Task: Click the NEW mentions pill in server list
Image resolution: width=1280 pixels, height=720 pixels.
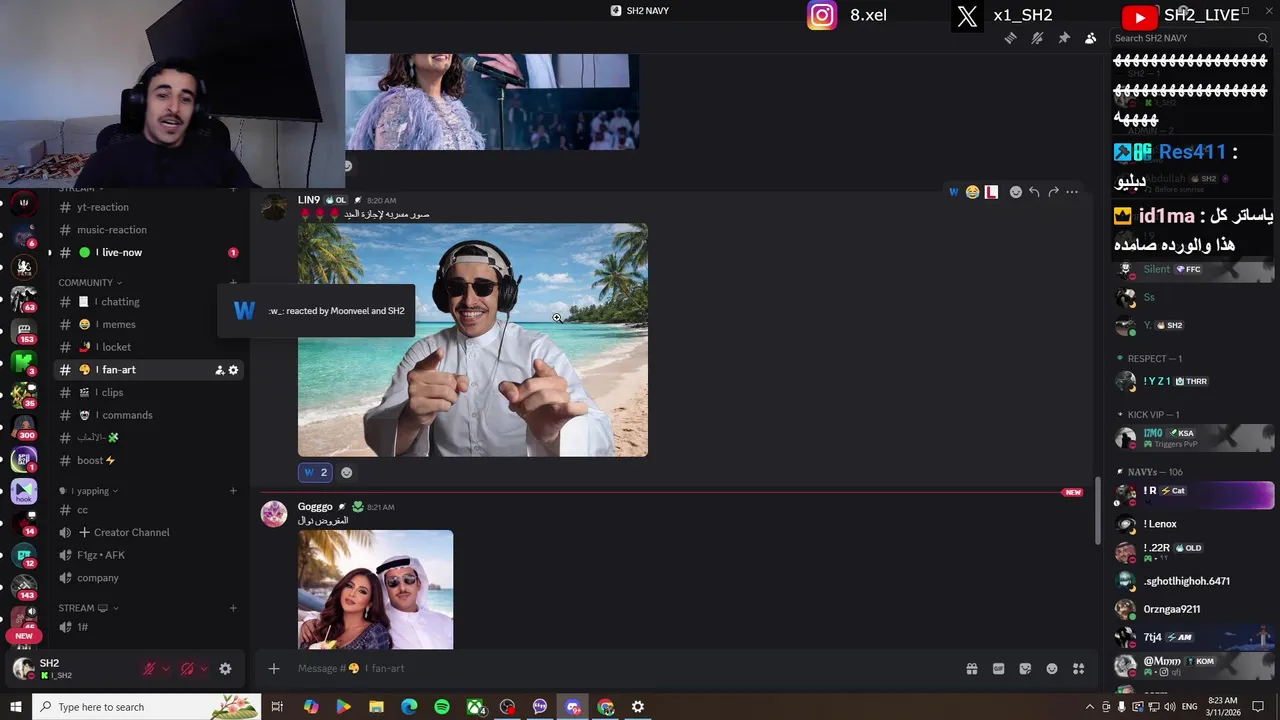Action: [24, 636]
